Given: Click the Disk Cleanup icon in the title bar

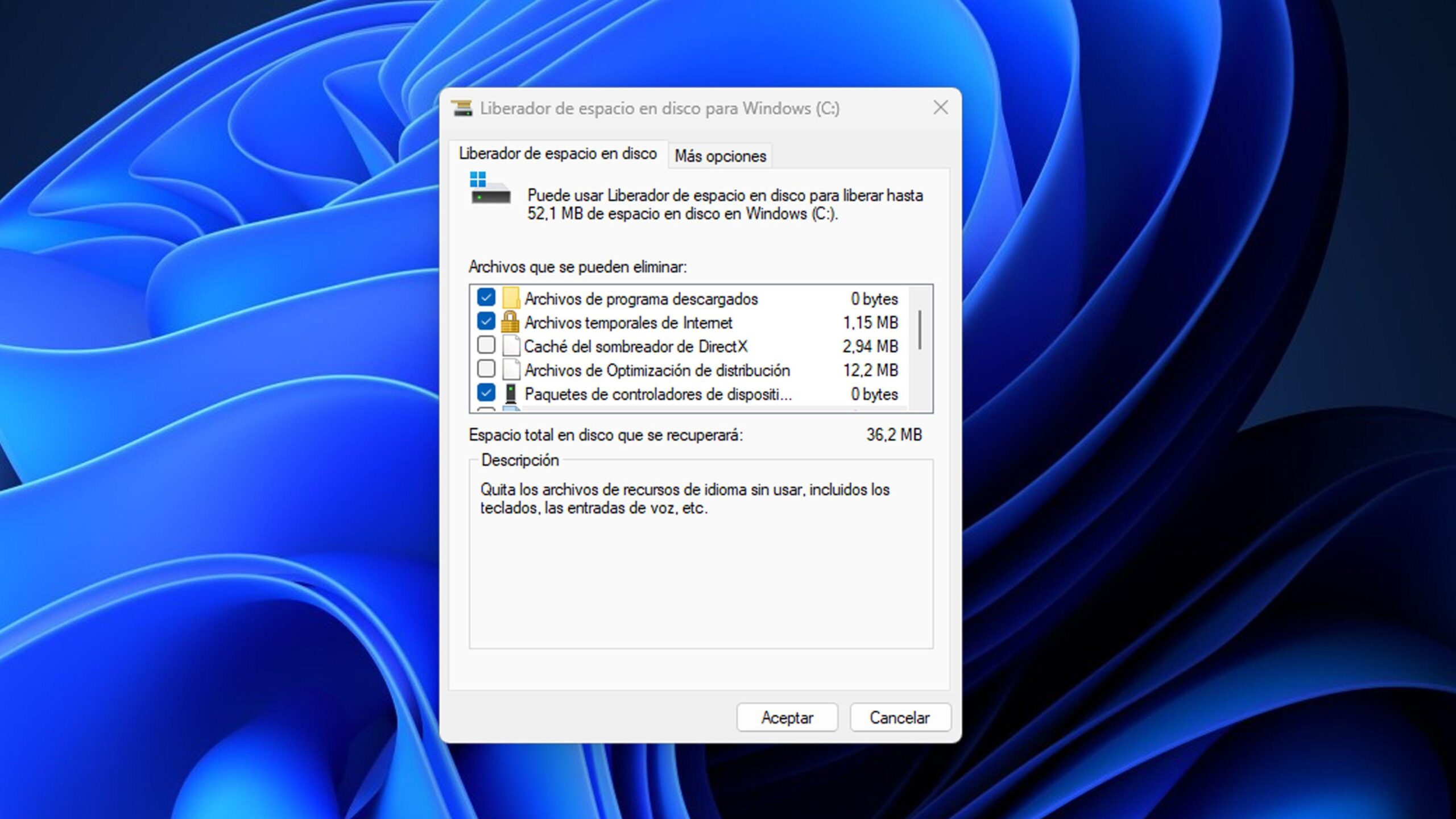Looking at the screenshot, I should point(462,108).
